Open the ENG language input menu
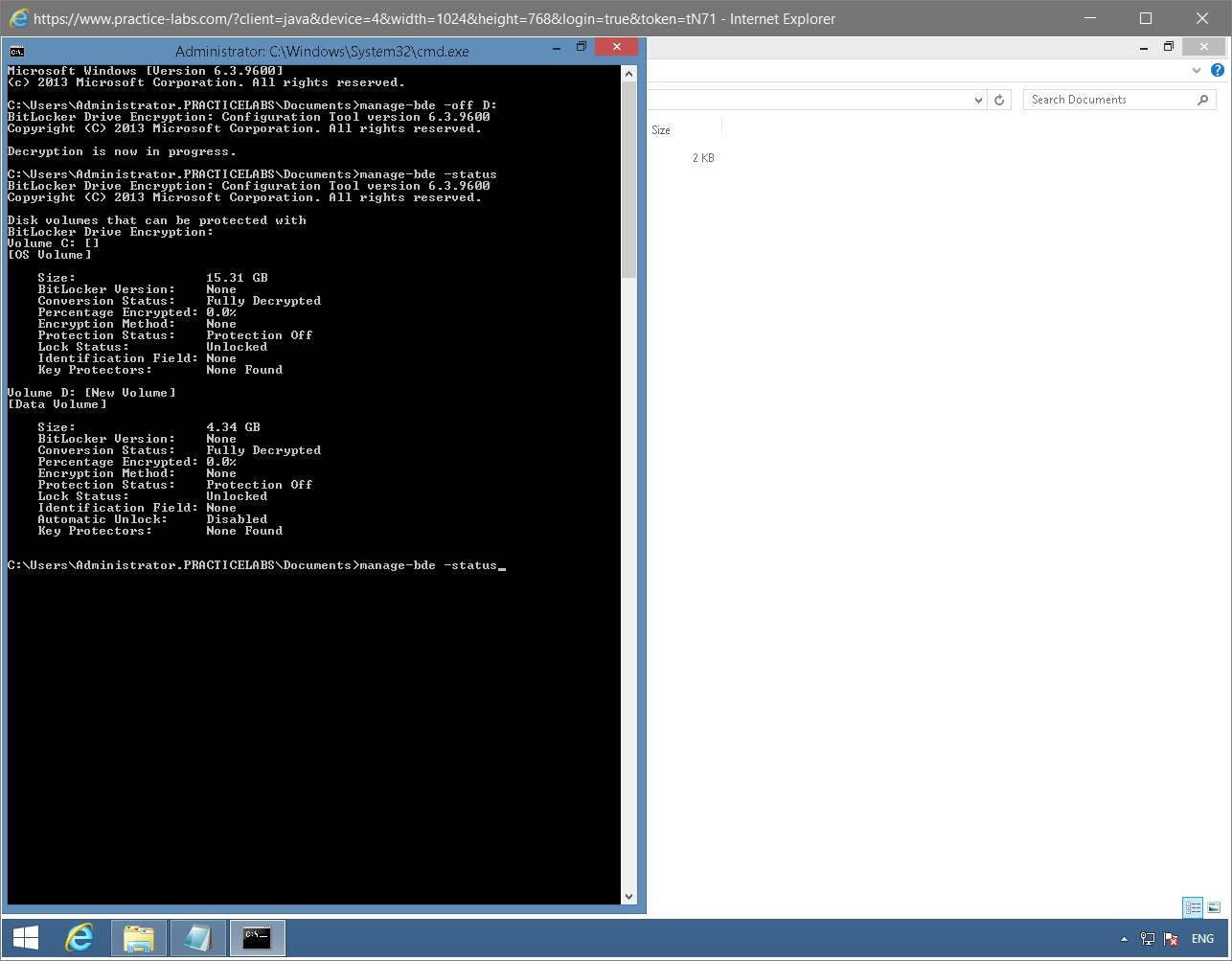Image resolution: width=1232 pixels, height=961 pixels. [1202, 939]
